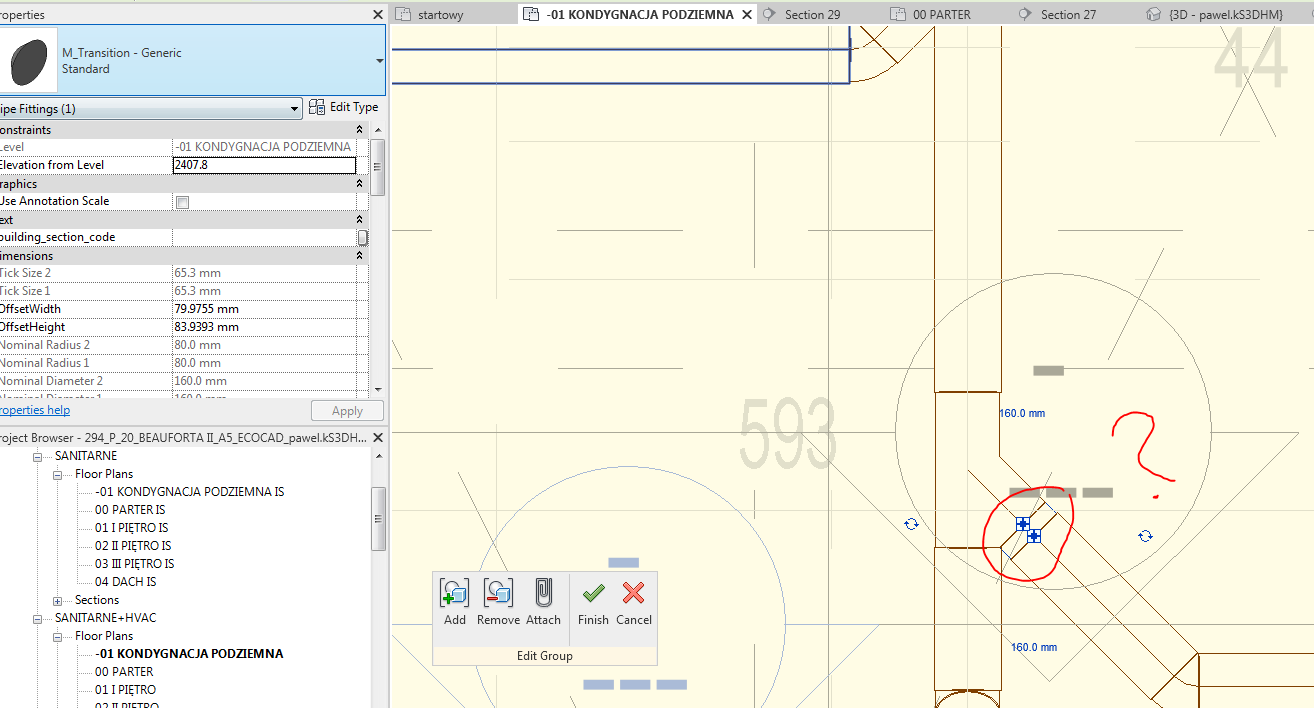Collapse the SANITARNE tree node

pos(39,456)
